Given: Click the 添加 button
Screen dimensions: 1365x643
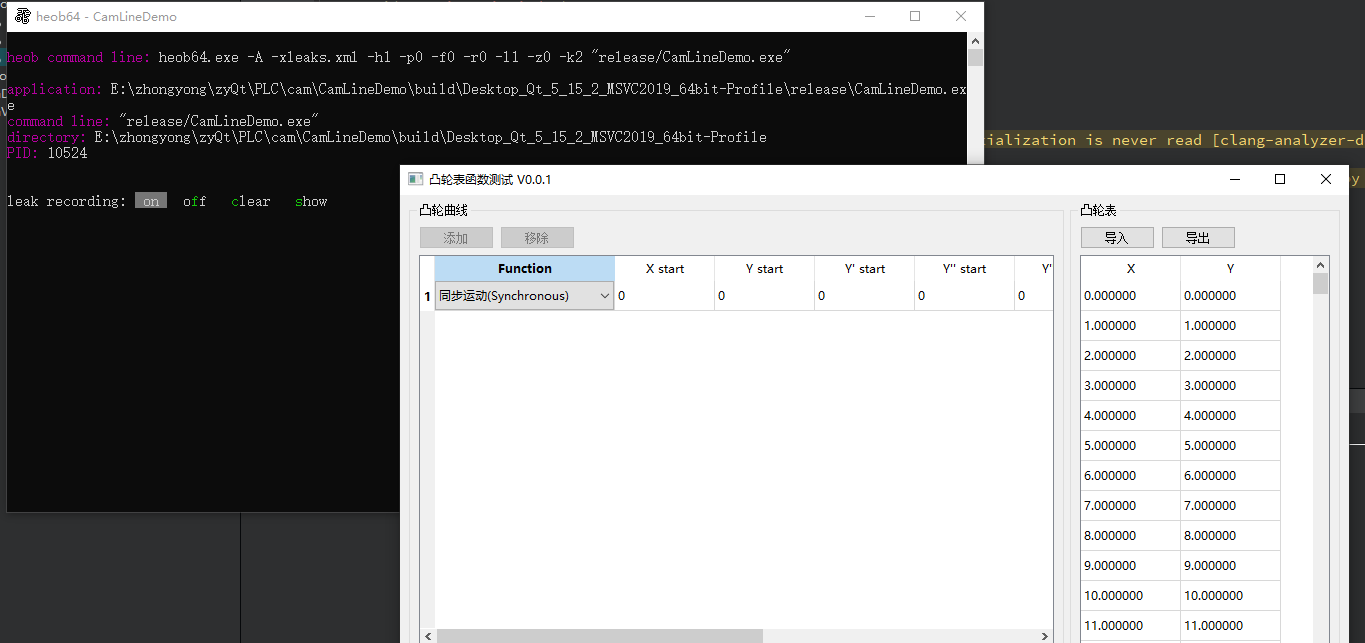Looking at the screenshot, I should (456, 238).
